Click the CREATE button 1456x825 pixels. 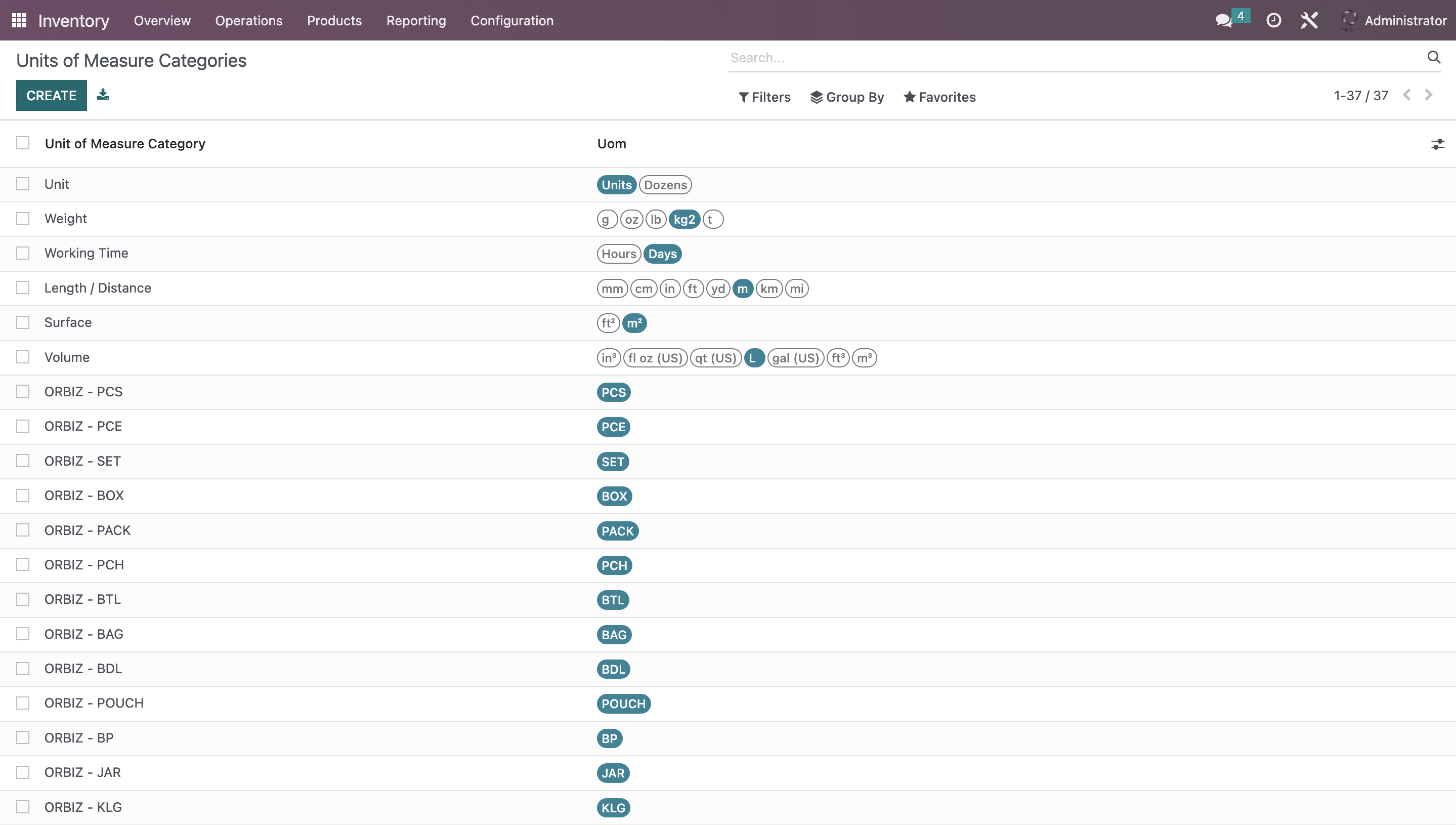pyautogui.click(x=51, y=95)
